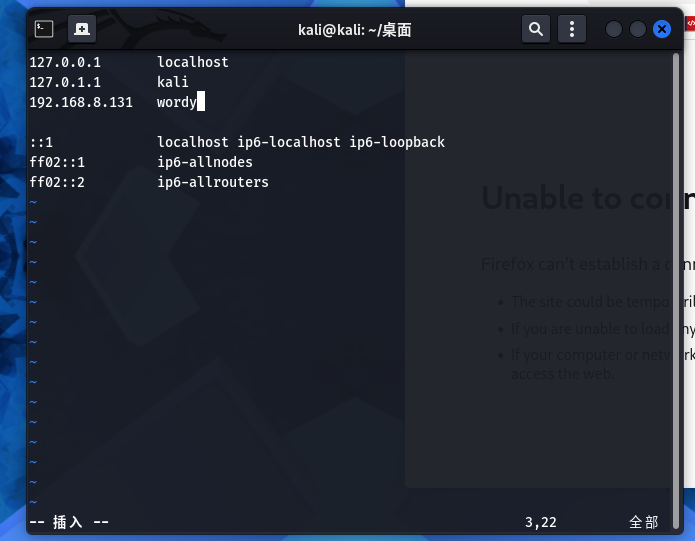Click the terminal icon in the title bar
Viewport: 695px width, 541px height.
pyautogui.click(x=44, y=29)
